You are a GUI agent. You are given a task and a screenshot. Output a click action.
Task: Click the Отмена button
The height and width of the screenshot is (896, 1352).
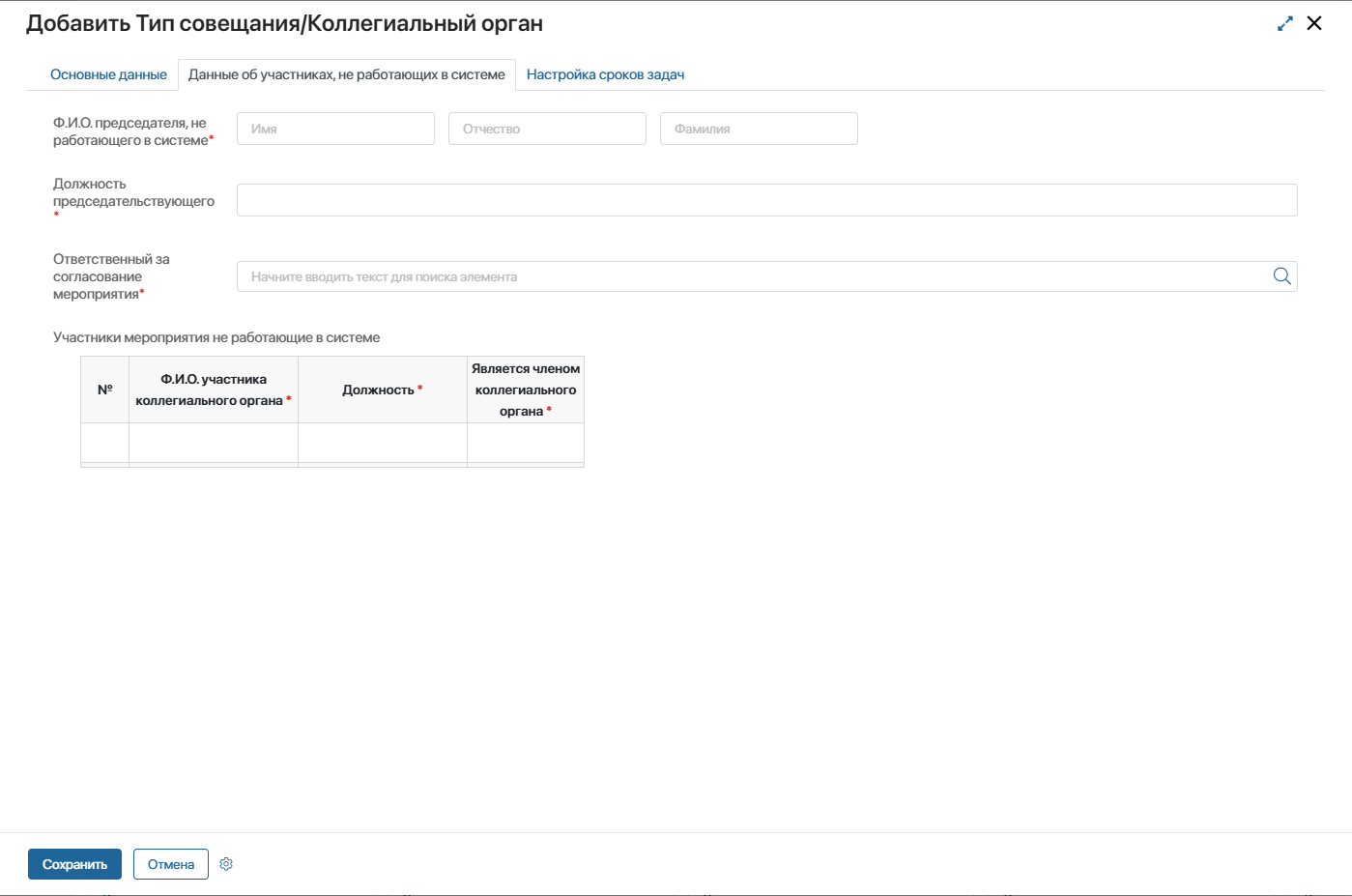171,864
